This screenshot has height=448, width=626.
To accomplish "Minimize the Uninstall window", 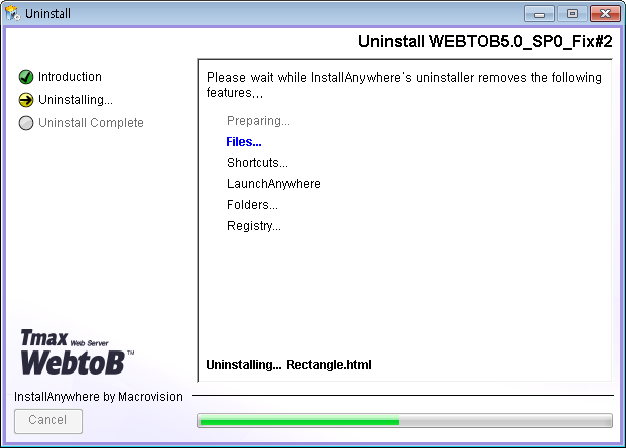I will (x=539, y=14).
